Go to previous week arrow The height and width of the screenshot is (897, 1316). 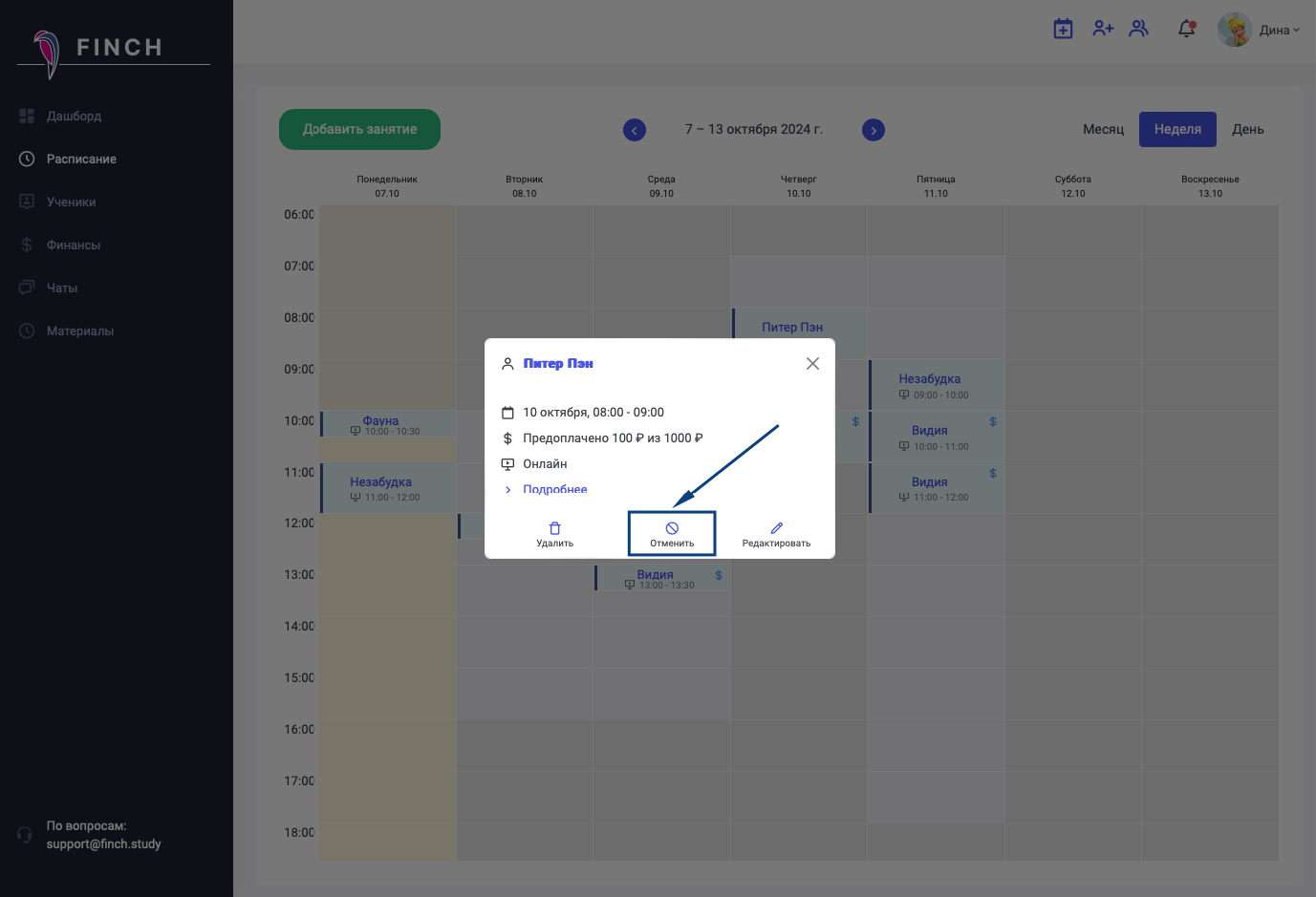(x=635, y=130)
